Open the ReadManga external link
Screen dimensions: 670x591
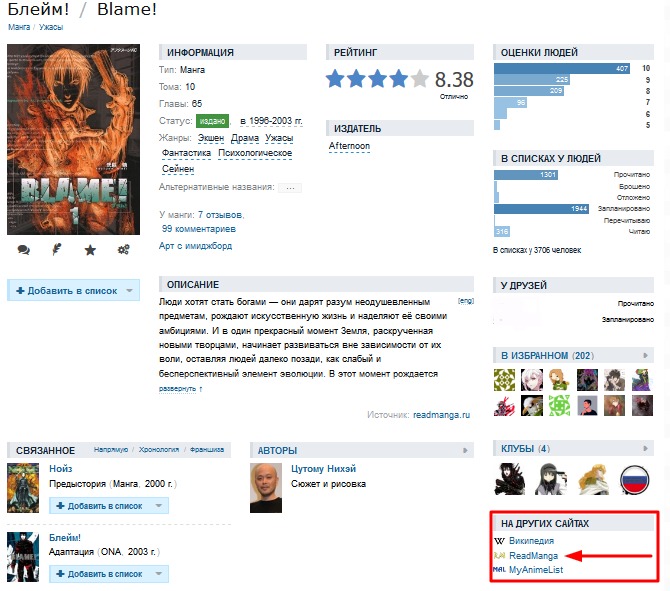(x=533, y=556)
